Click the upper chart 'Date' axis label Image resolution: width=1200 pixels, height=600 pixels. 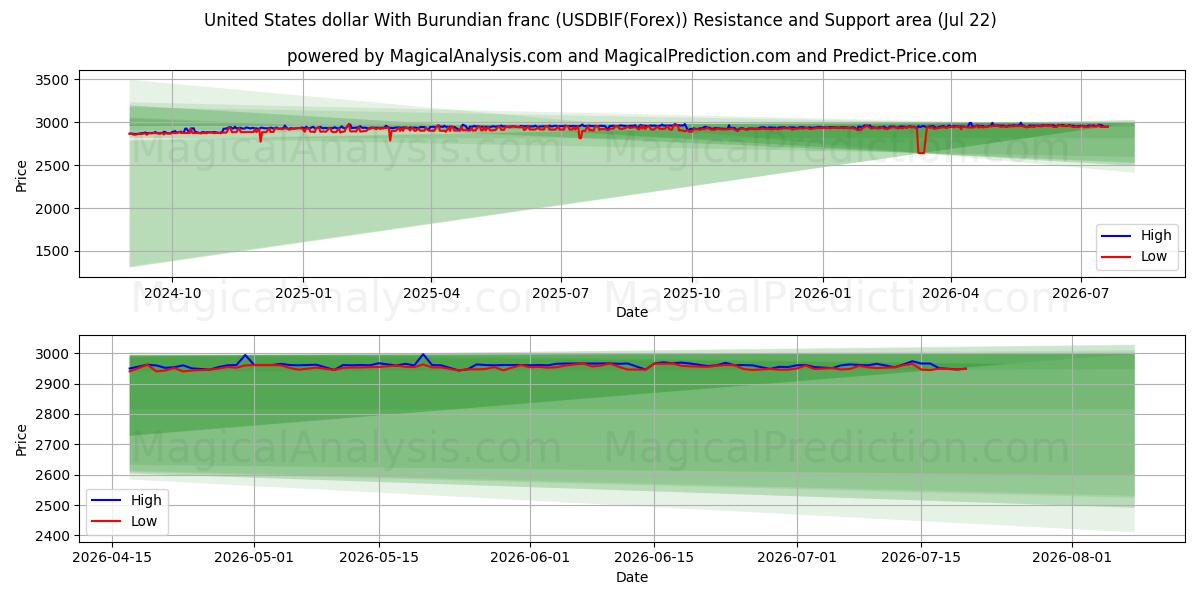(x=631, y=313)
